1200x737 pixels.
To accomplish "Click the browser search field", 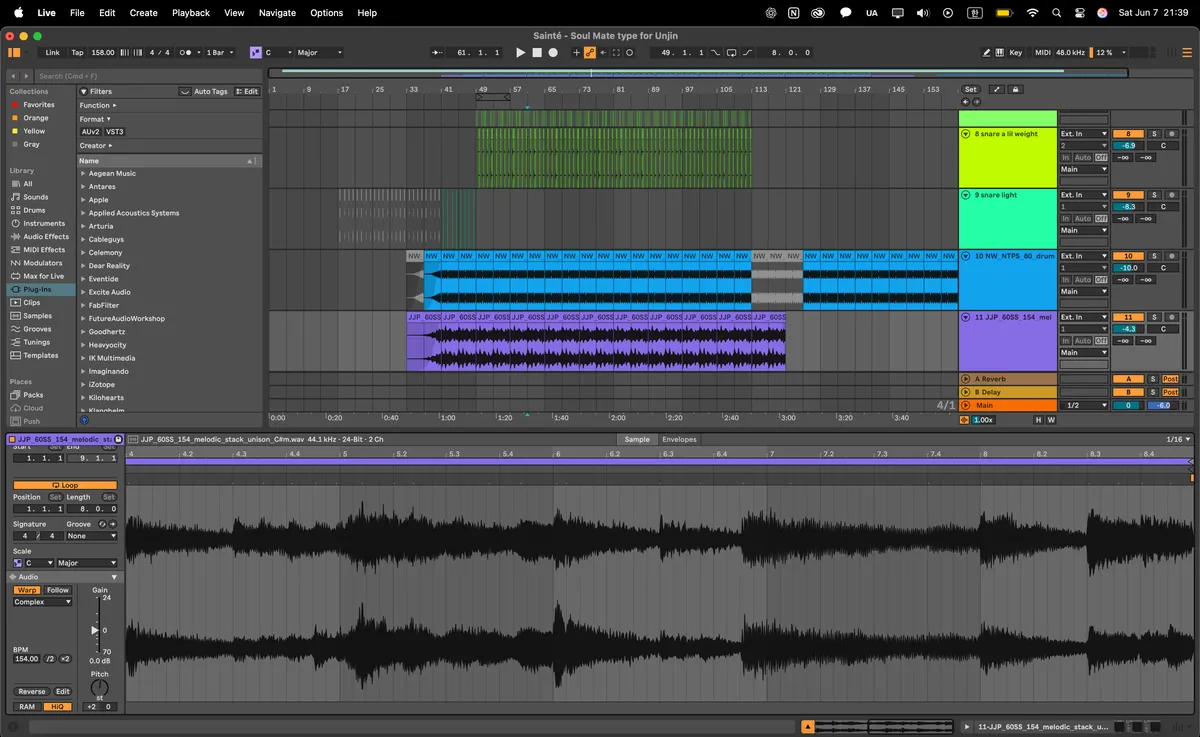I will 147,76.
